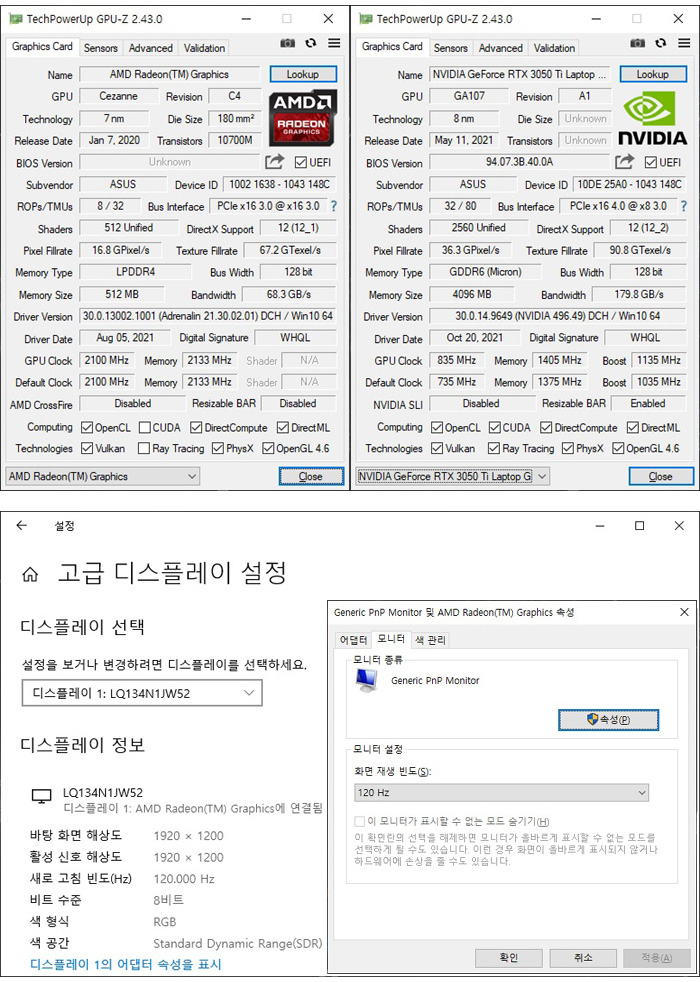The width and height of the screenshot is (700, 982).
Task: Click Lookup button in NVIDIA GPU-Z window
Action: pyautogui.click(x=653, y=74)
